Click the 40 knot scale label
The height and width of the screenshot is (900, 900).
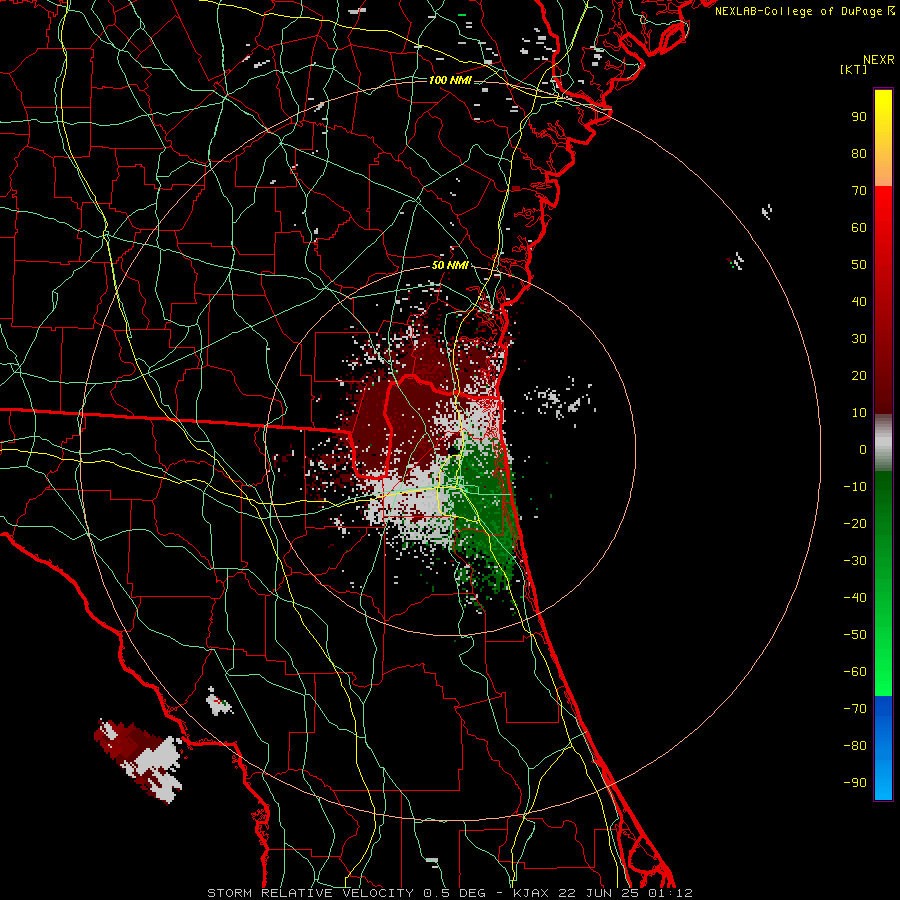click(859, 302)
